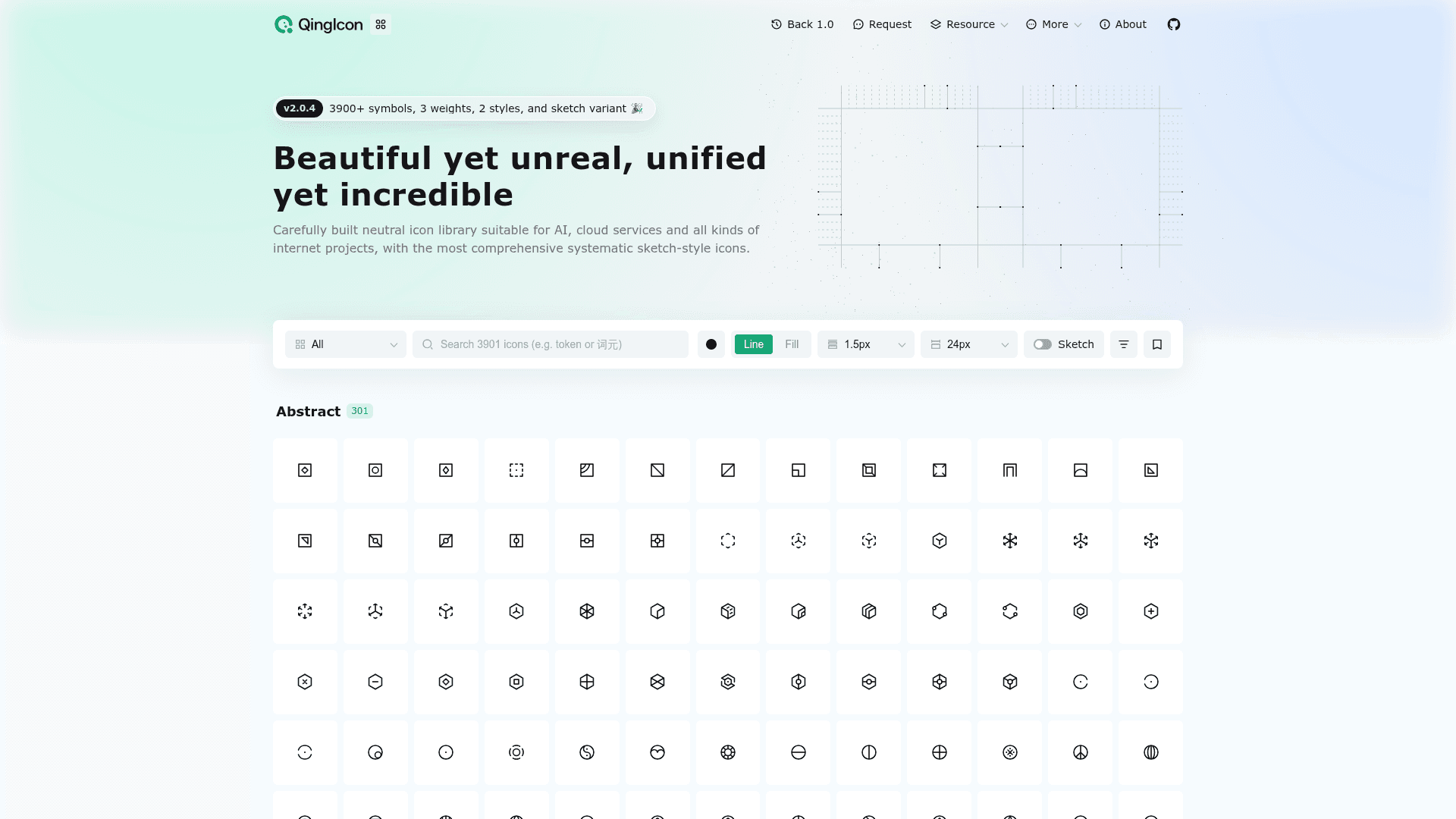Choose the hexagon with plus icon
1456x819 pixels.
click(x=1151, y=611)
